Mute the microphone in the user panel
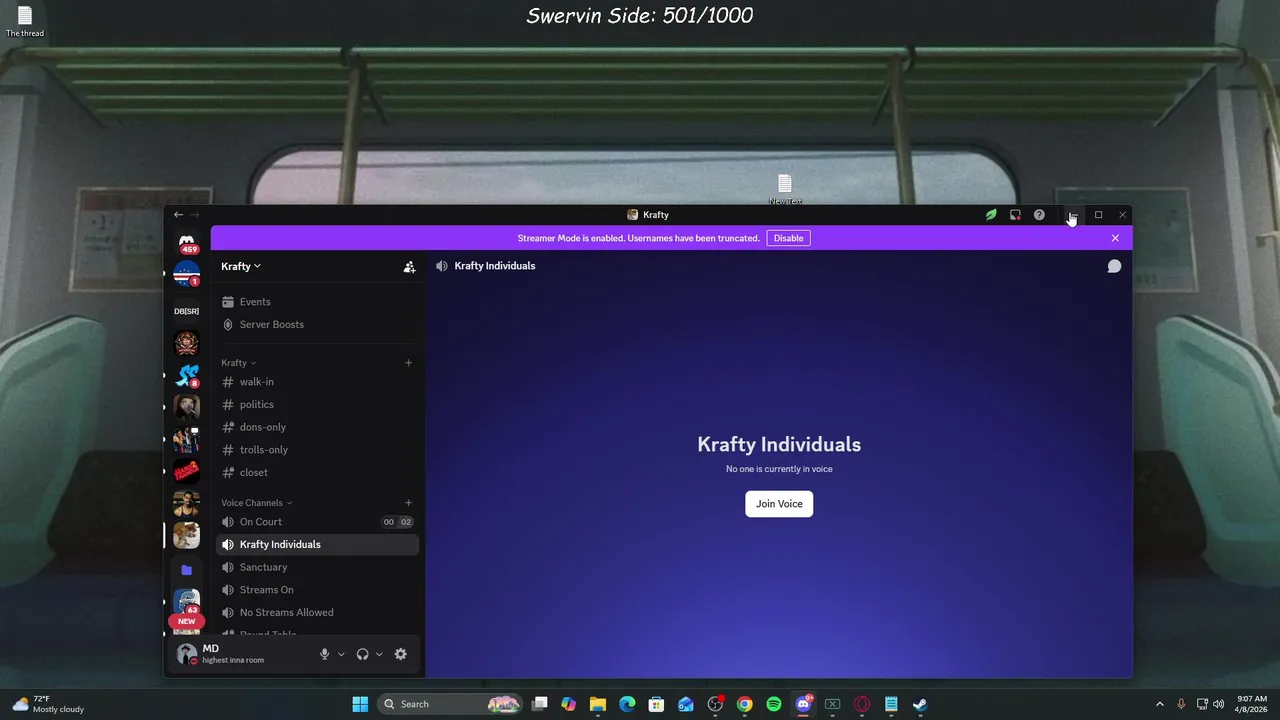 pos(324,654)
